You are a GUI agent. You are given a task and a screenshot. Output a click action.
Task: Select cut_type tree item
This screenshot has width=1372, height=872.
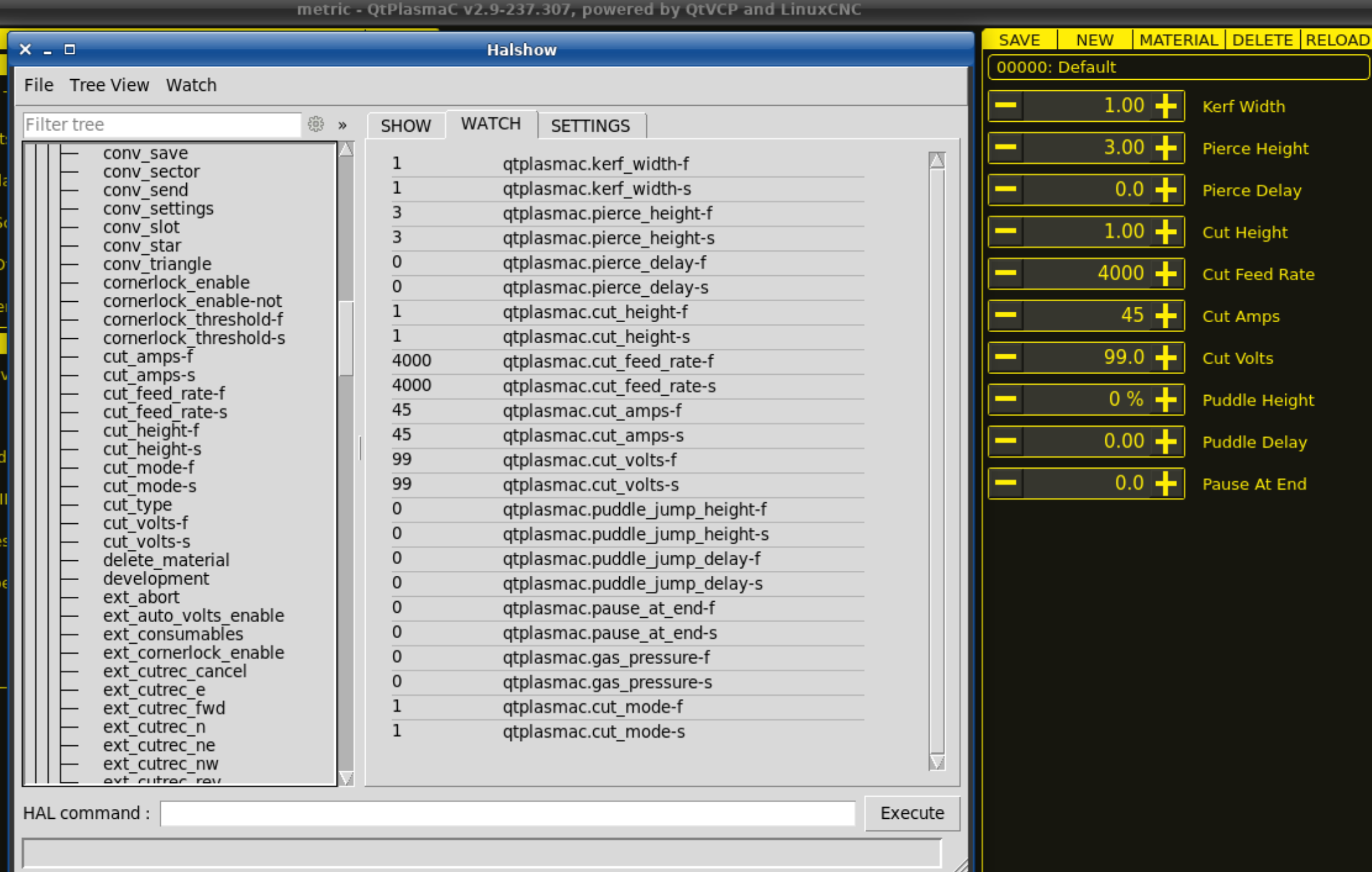pos(137,505)
